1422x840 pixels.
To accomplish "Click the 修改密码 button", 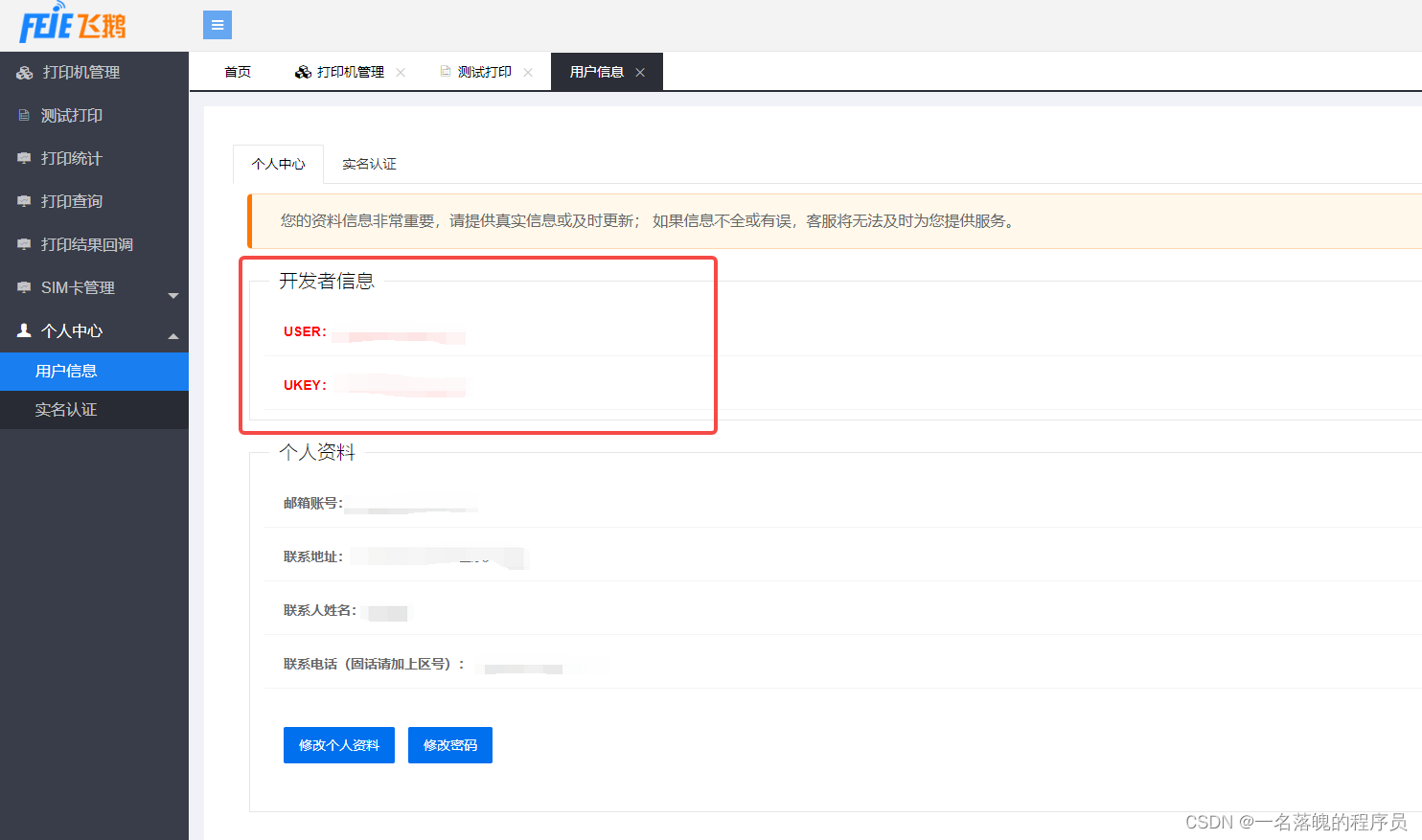I will [450, 745].
